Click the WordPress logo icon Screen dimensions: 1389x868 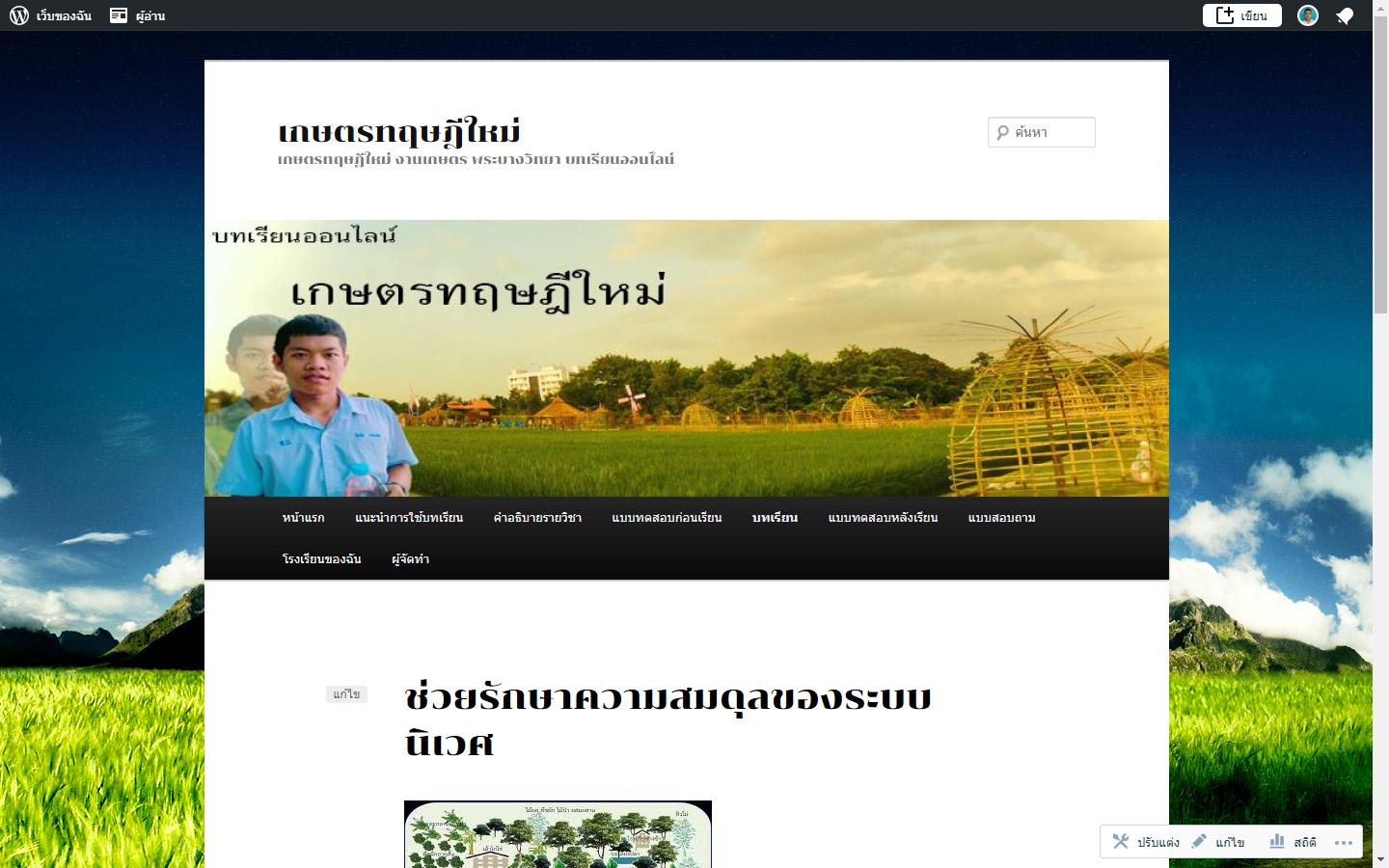(x=19, y=15)
